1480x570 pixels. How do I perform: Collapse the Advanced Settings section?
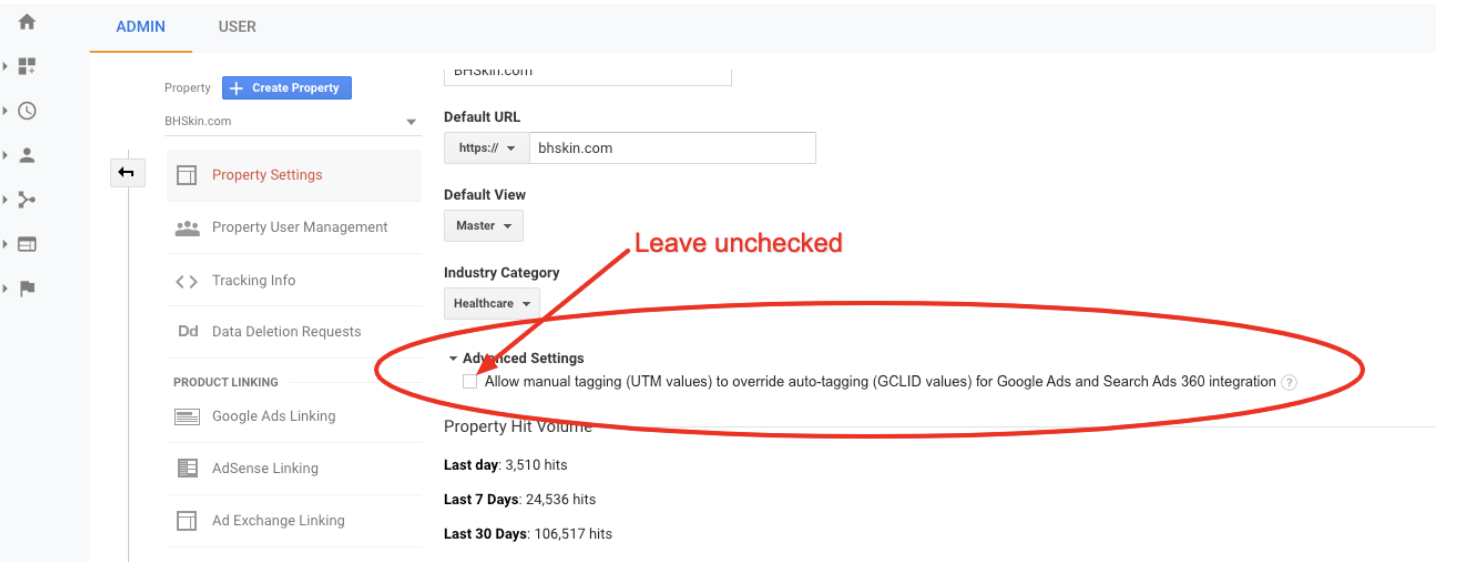(x=453, y=358)
